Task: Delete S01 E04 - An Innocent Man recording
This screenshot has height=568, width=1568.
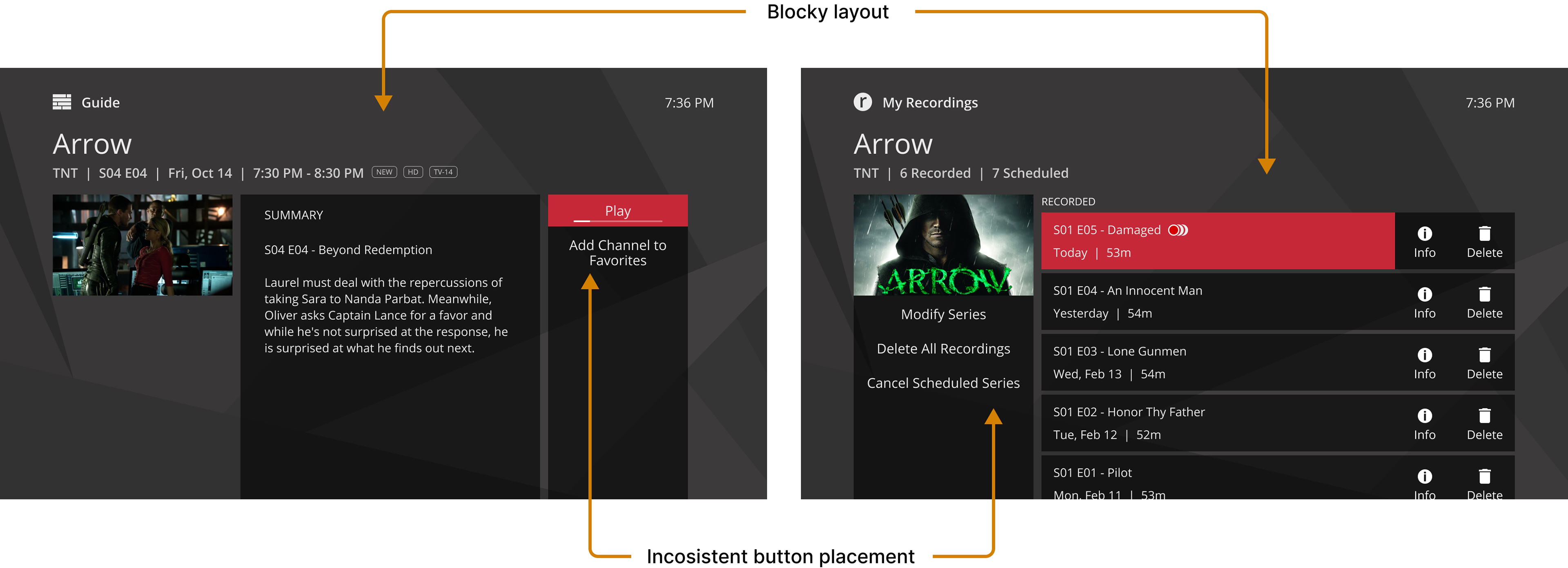Action: pos(1484,302)
